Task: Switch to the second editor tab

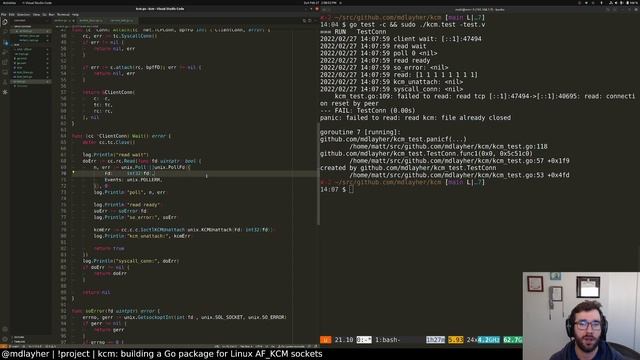Action: tap(91, 20)
